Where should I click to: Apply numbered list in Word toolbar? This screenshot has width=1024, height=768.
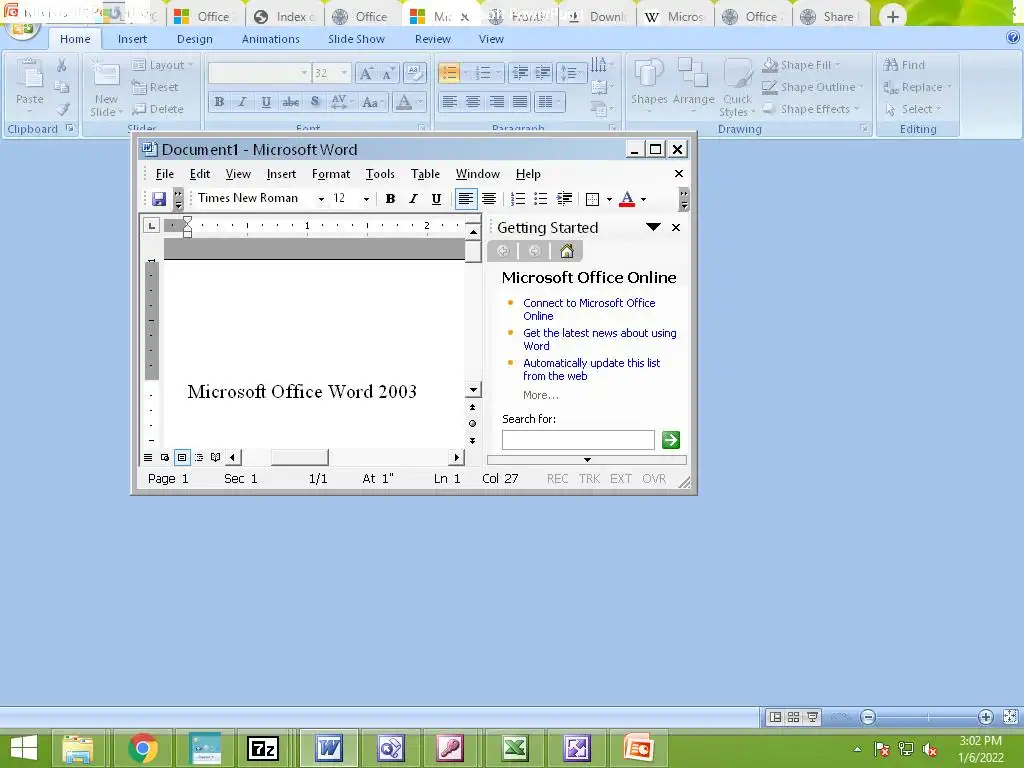[518, 199]
